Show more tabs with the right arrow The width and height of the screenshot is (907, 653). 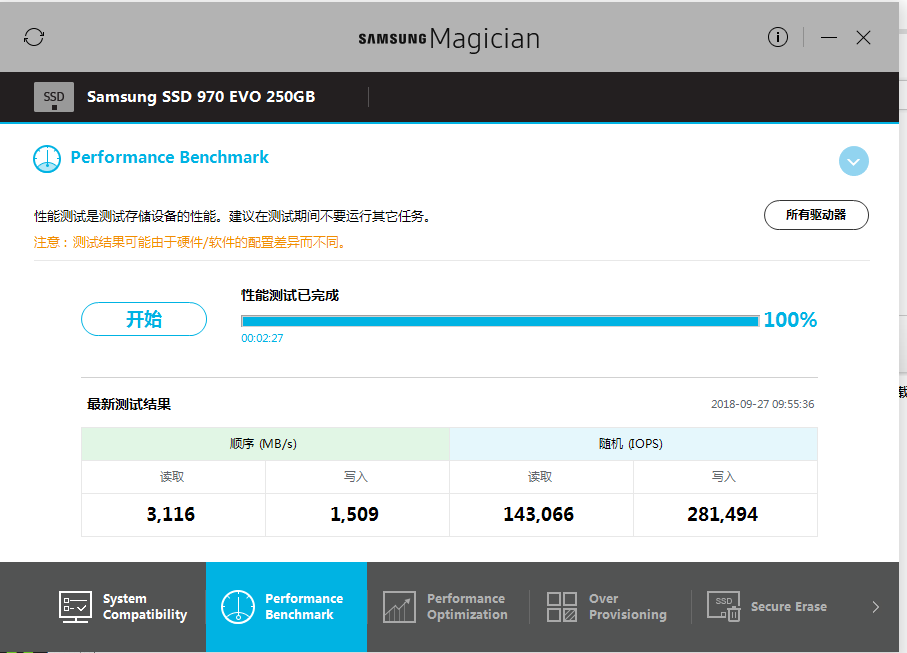pos(875,607)
